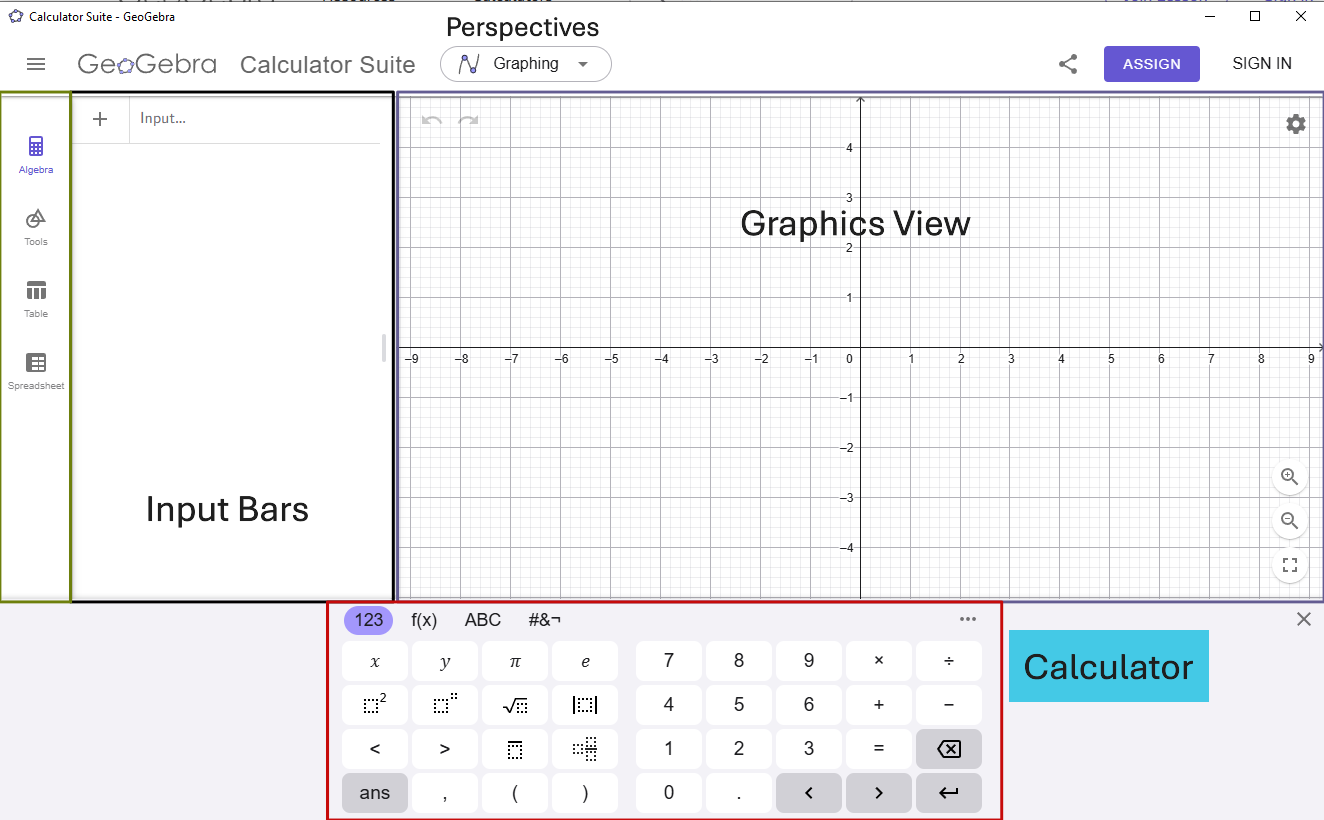The image size is (1324, 820).
Task: Select the Algebra view icon
Action: point(35,150)
